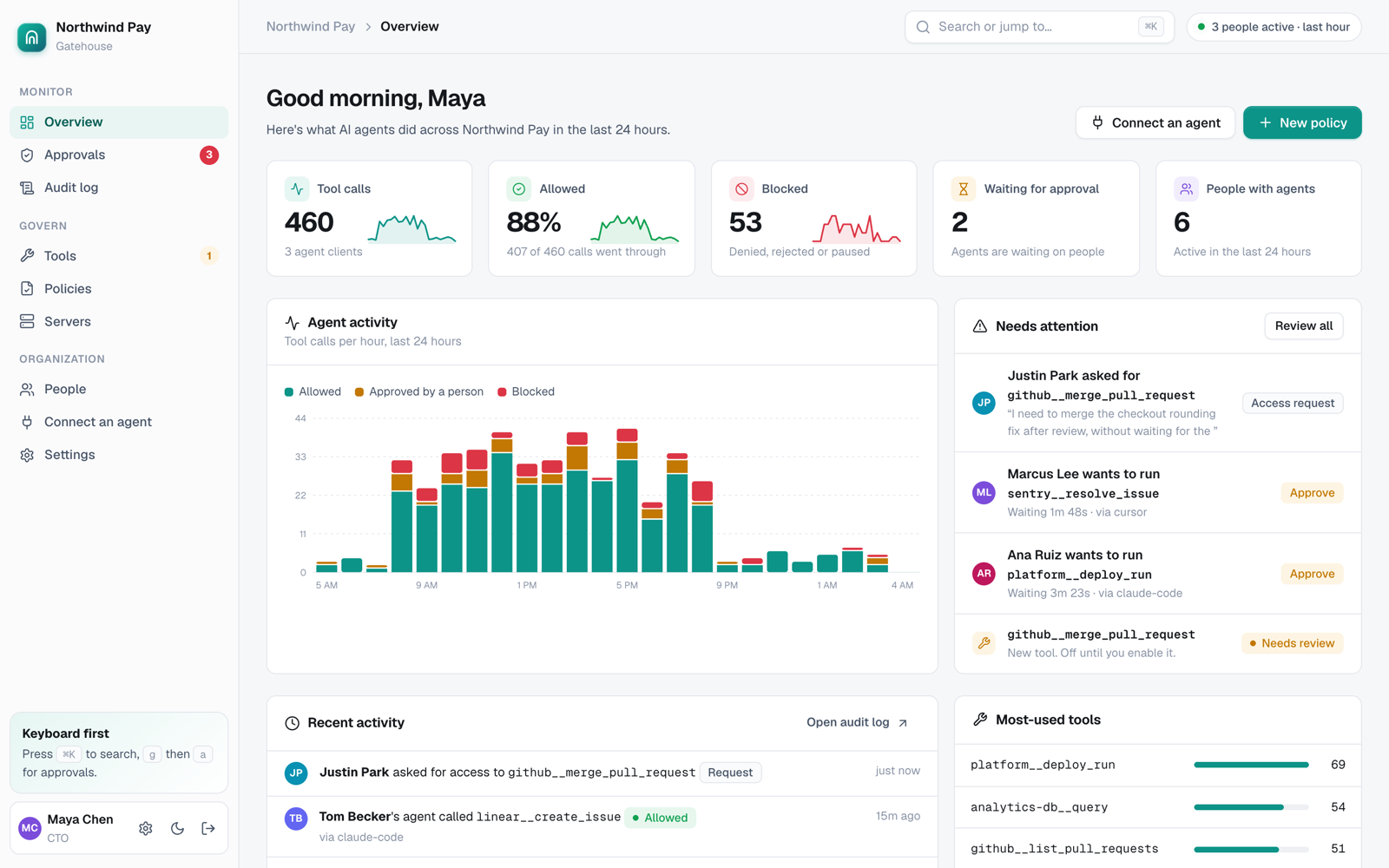
Task: Open audit log link in Recent activity
Action: [857, 722]
